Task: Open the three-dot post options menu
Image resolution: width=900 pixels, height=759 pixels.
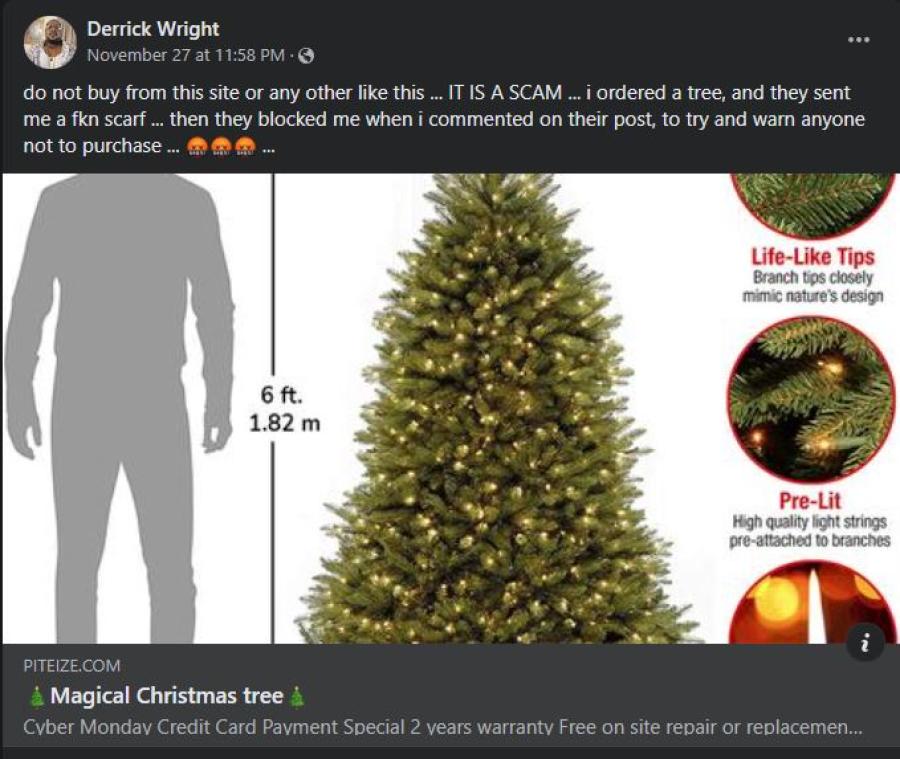Action: tap(859, 40)
